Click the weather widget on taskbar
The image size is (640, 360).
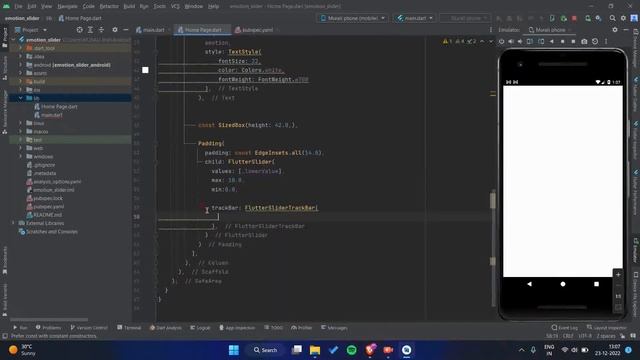(22, 350)
